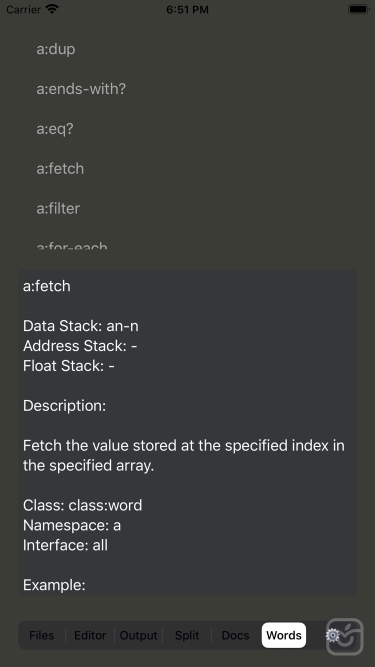Viewport: 375px width, 667px height.
Task: Tap the battery indicator icon
Action: pos(358,9)
